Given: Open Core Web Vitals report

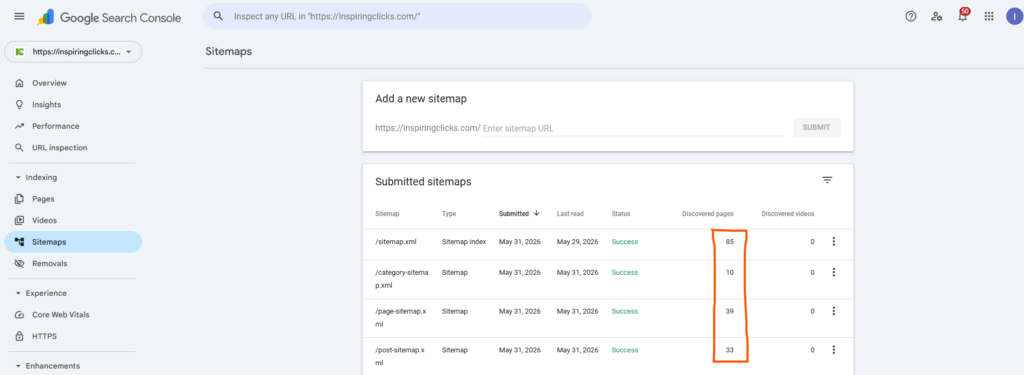Looking at the screenshot, I should pos(61,314).
